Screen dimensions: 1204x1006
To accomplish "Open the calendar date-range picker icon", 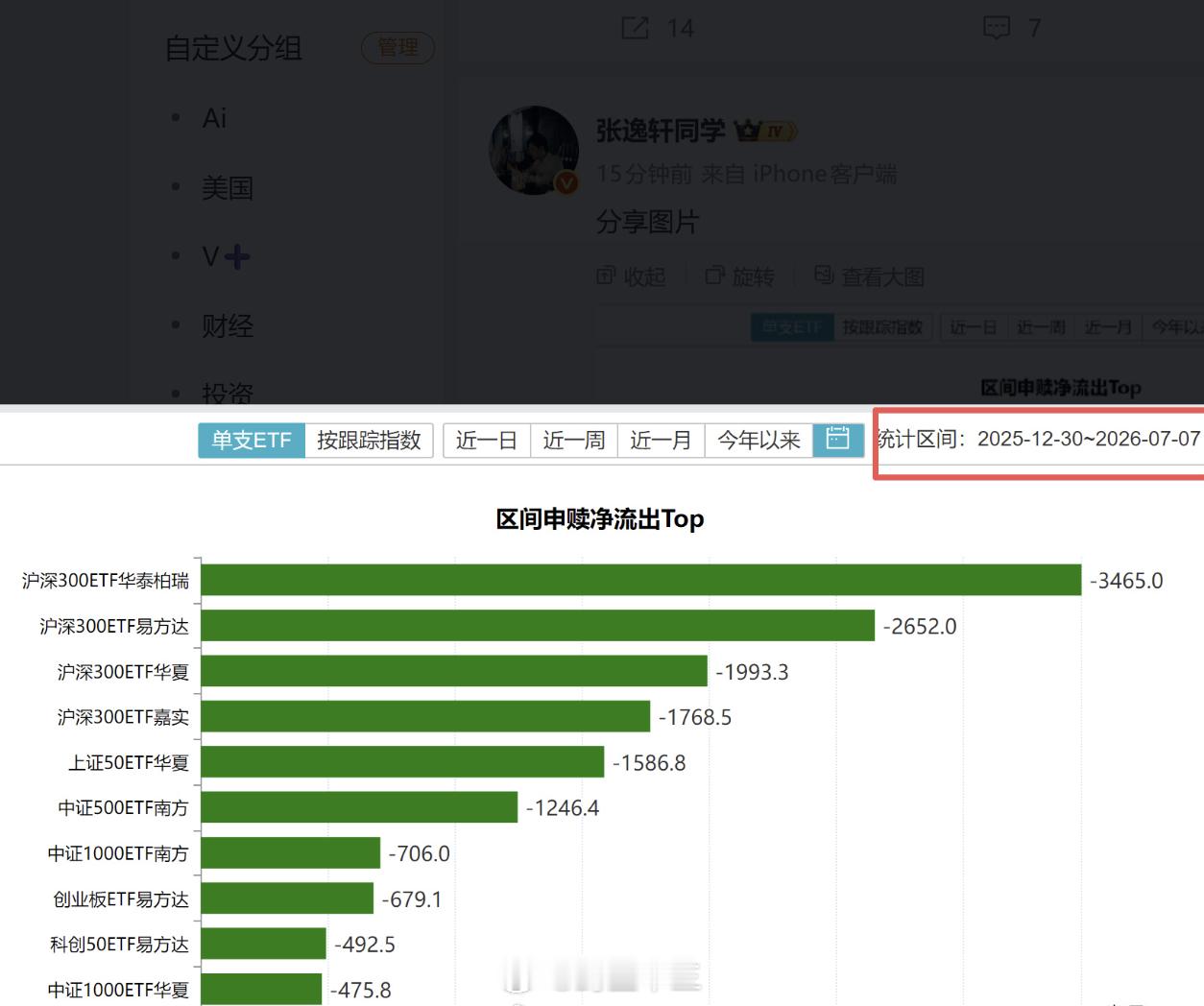I will point(838,440).
